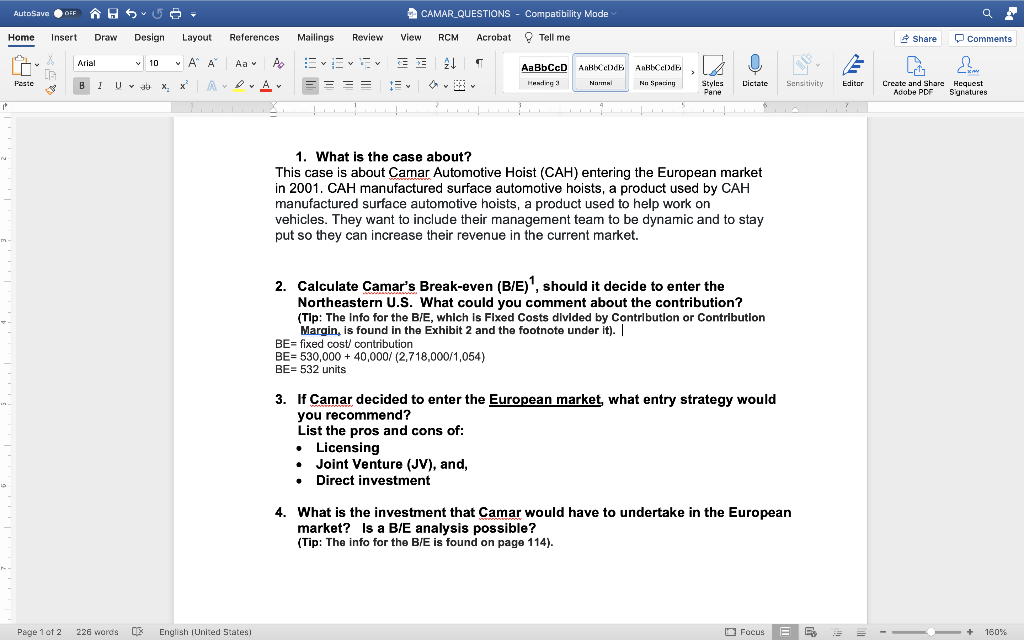Open the Comments panel
This screenshot has width=1024, height=640.
pyautogui.click(x=981, y=38)
